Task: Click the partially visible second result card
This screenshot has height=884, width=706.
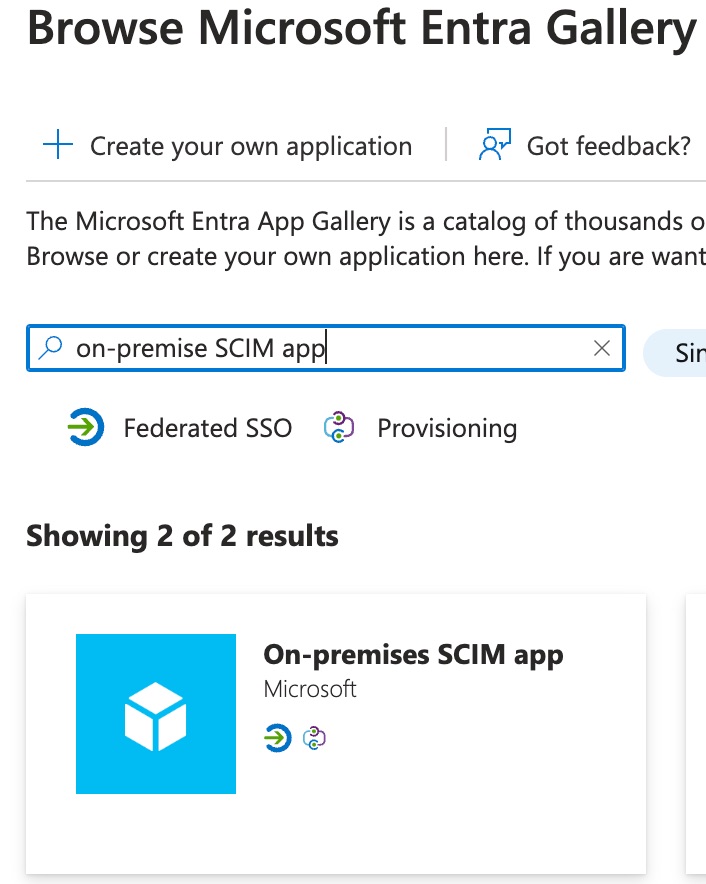Action: pos(696,731)
